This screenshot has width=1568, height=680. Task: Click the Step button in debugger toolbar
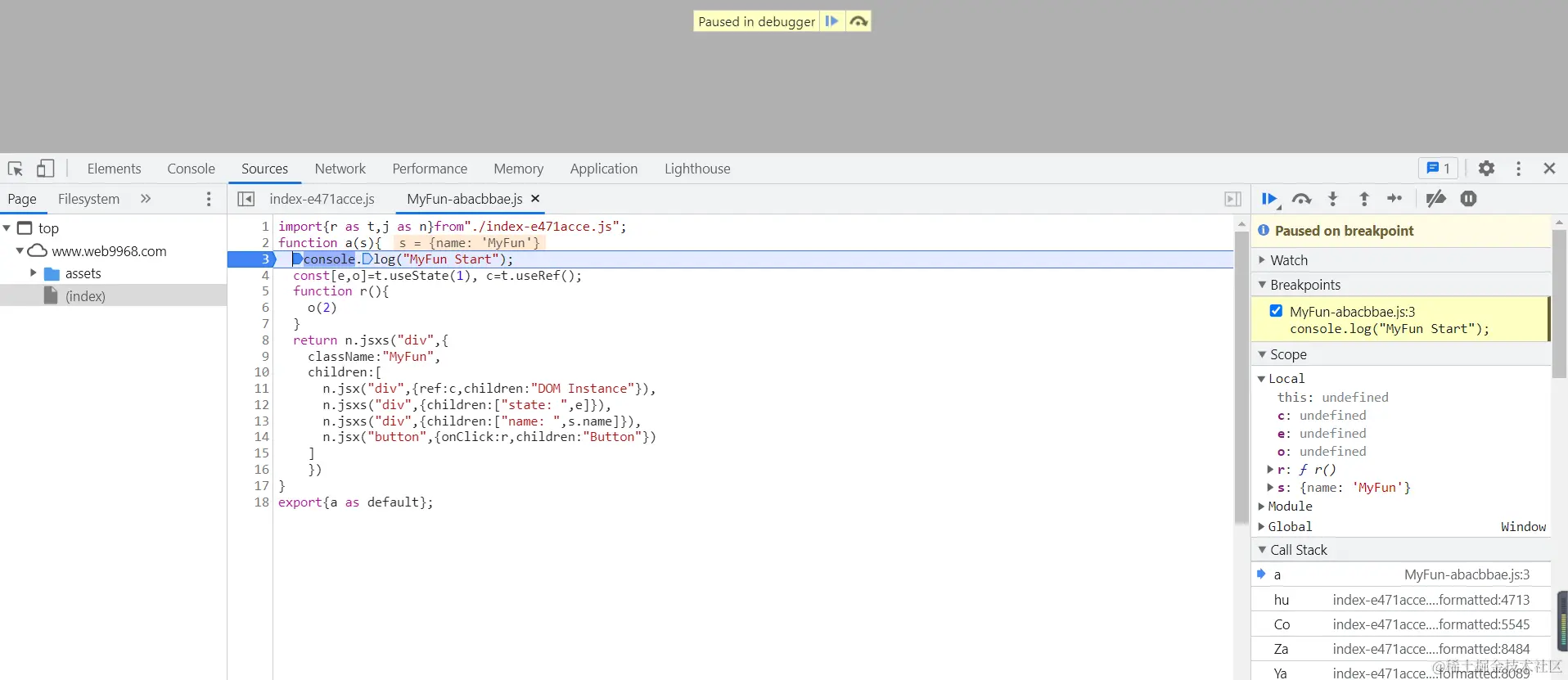point(1395,199)
